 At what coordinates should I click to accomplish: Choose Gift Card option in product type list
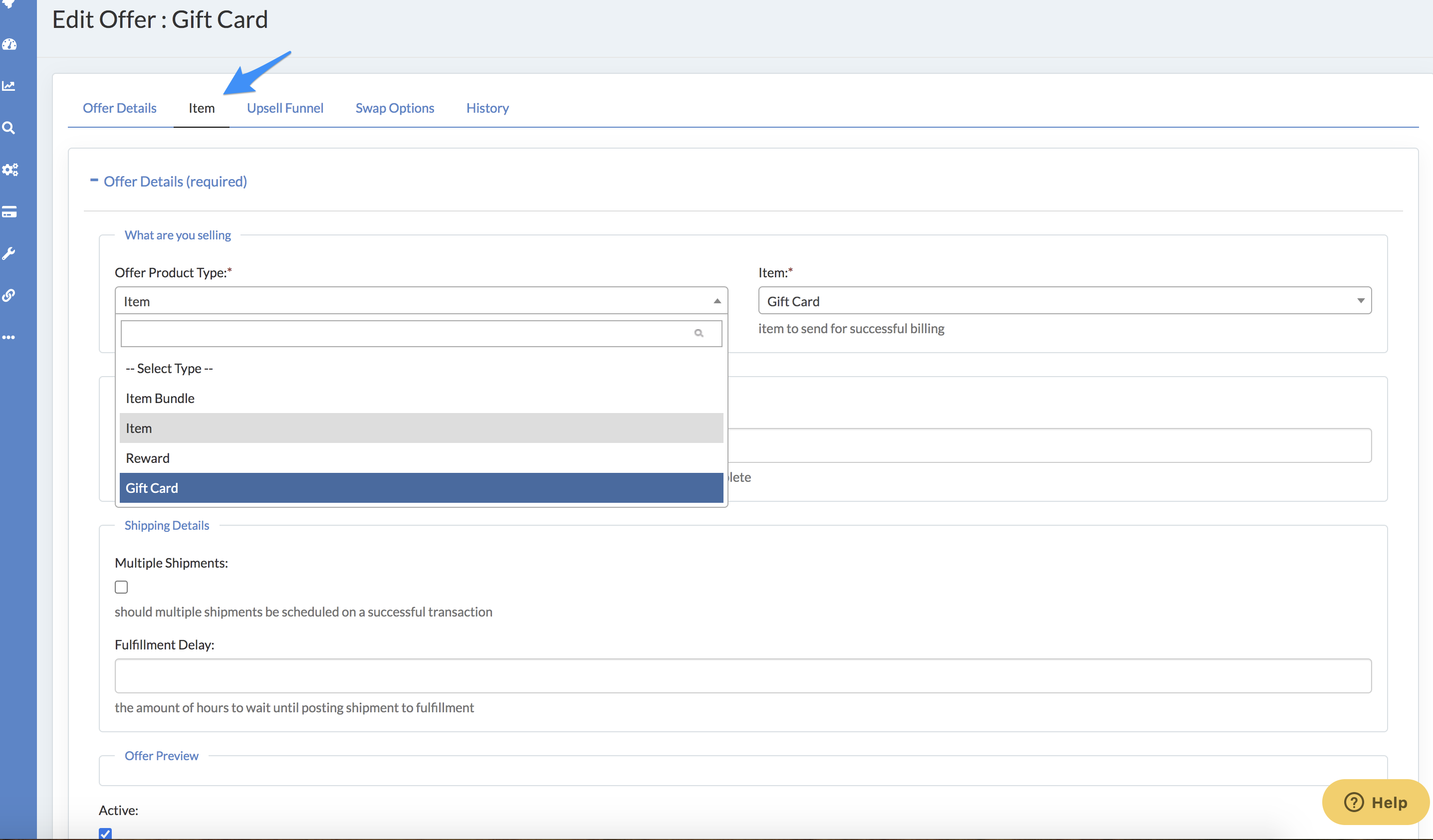[x=421, y=488]
